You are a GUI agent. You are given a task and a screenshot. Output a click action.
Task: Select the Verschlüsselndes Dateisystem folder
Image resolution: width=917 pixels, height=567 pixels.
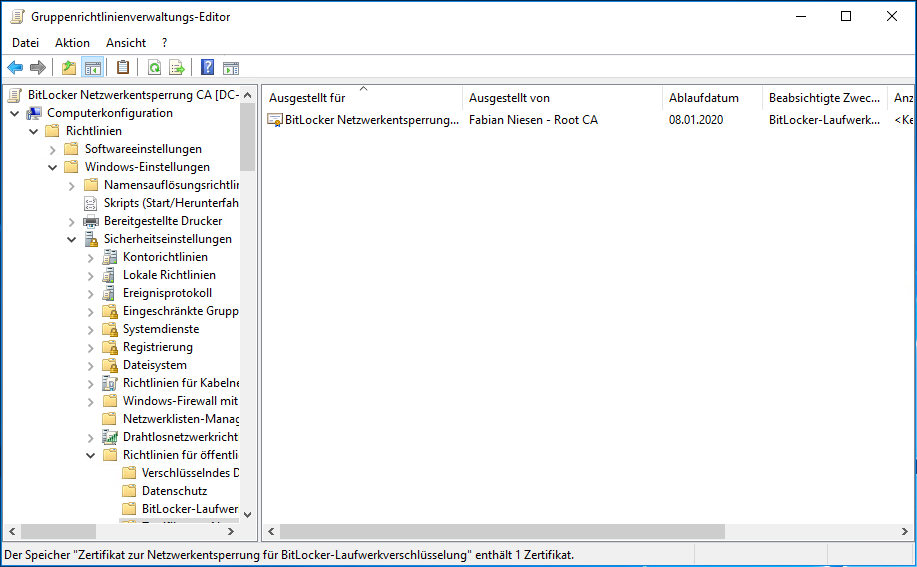click(190, 473)
